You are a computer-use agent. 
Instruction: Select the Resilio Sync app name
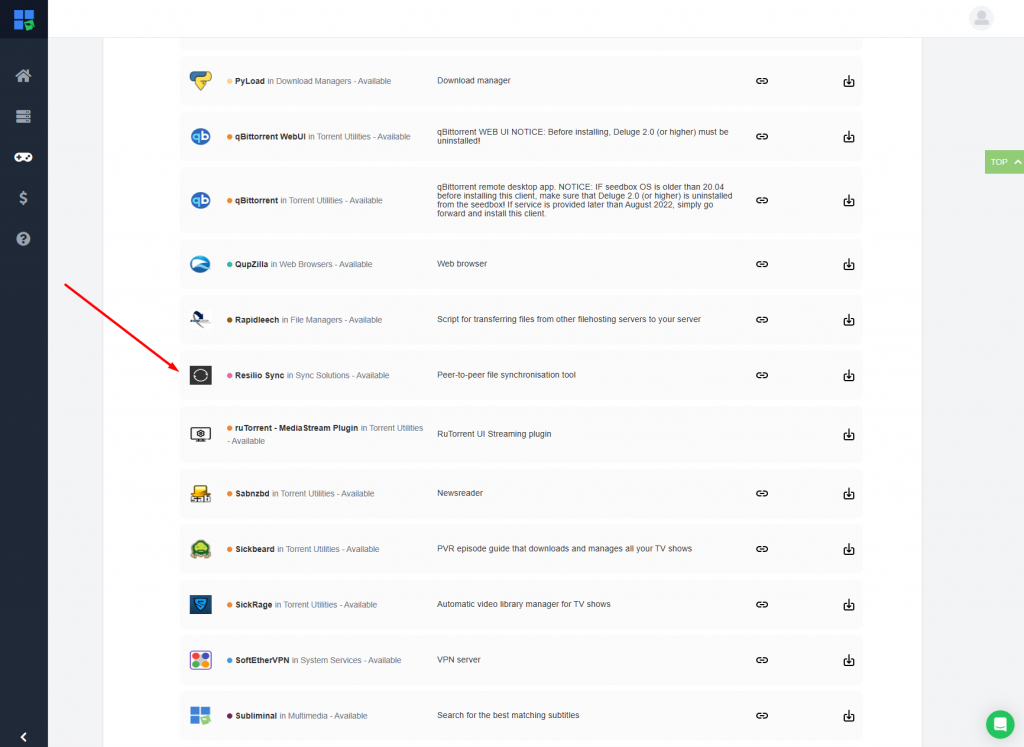click(x=259, y=375)
